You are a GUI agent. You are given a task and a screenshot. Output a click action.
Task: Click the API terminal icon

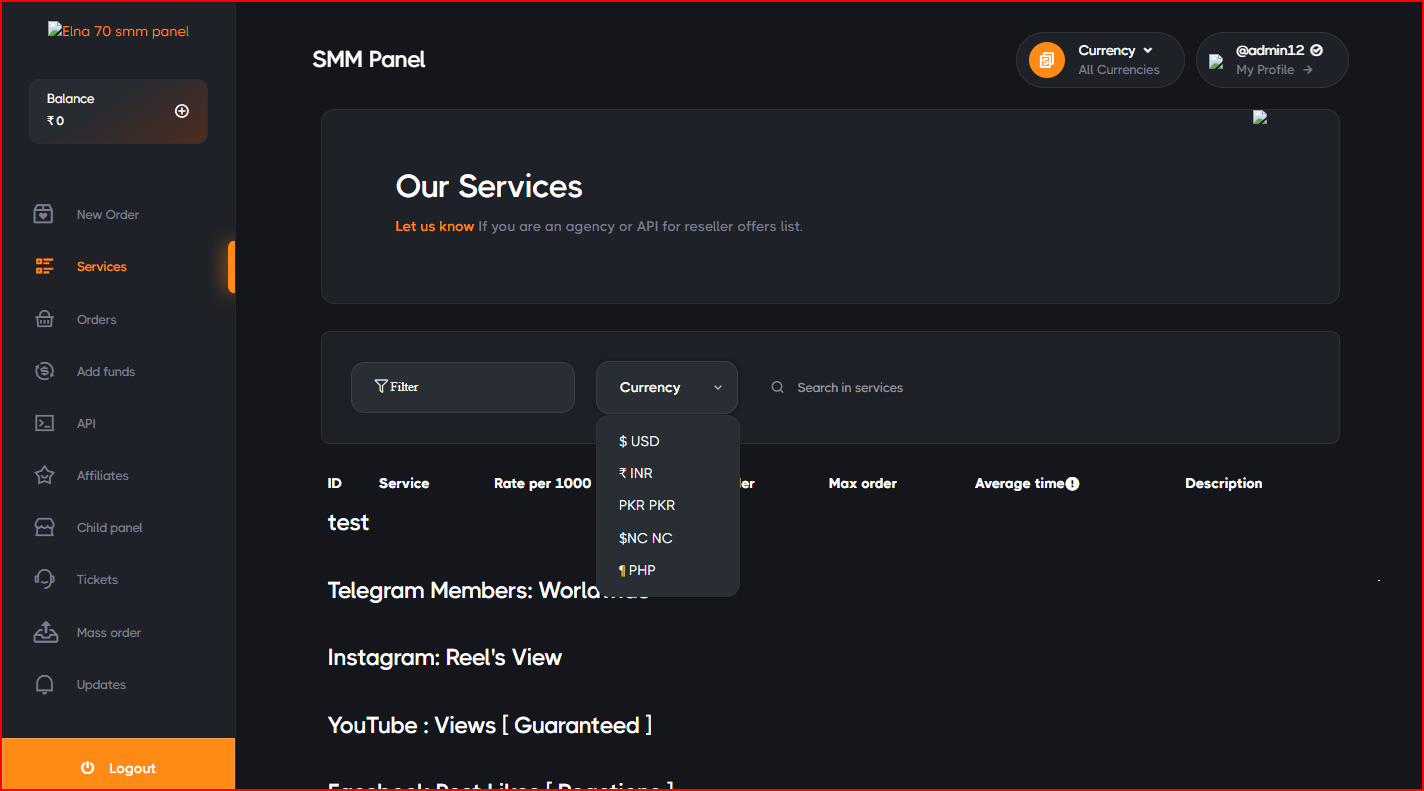(x=44, y=423)
